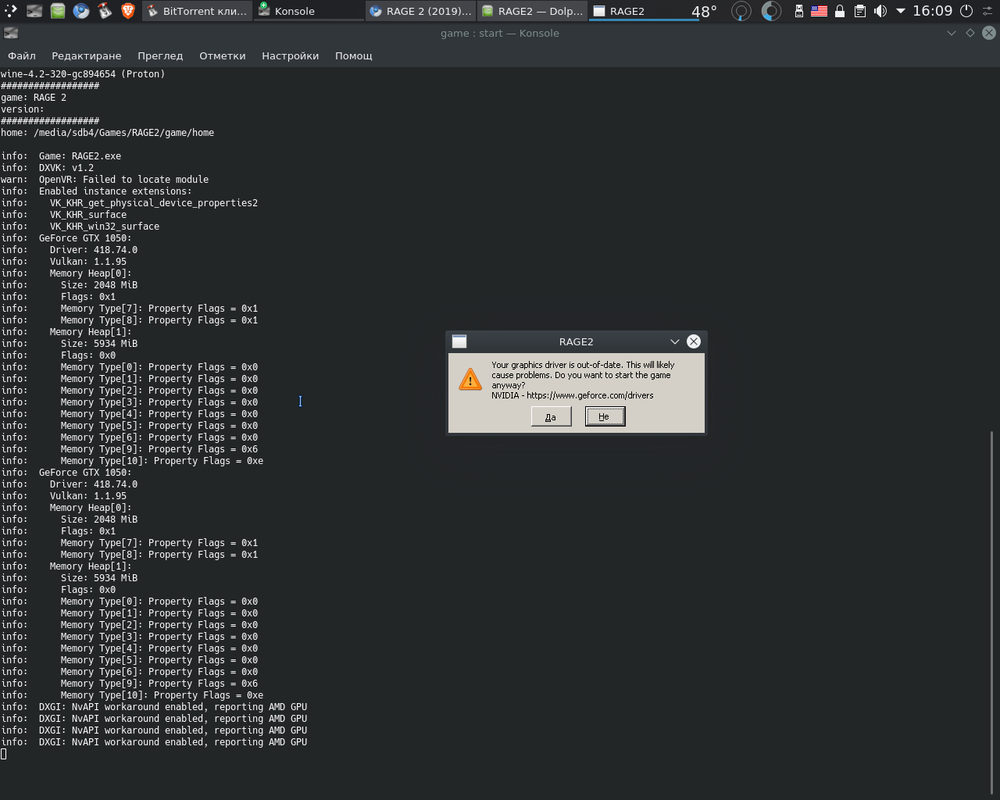Open removable devices notifier tray icon
Viewport: 1000px width, 800px height.
(x=798, y=11)
